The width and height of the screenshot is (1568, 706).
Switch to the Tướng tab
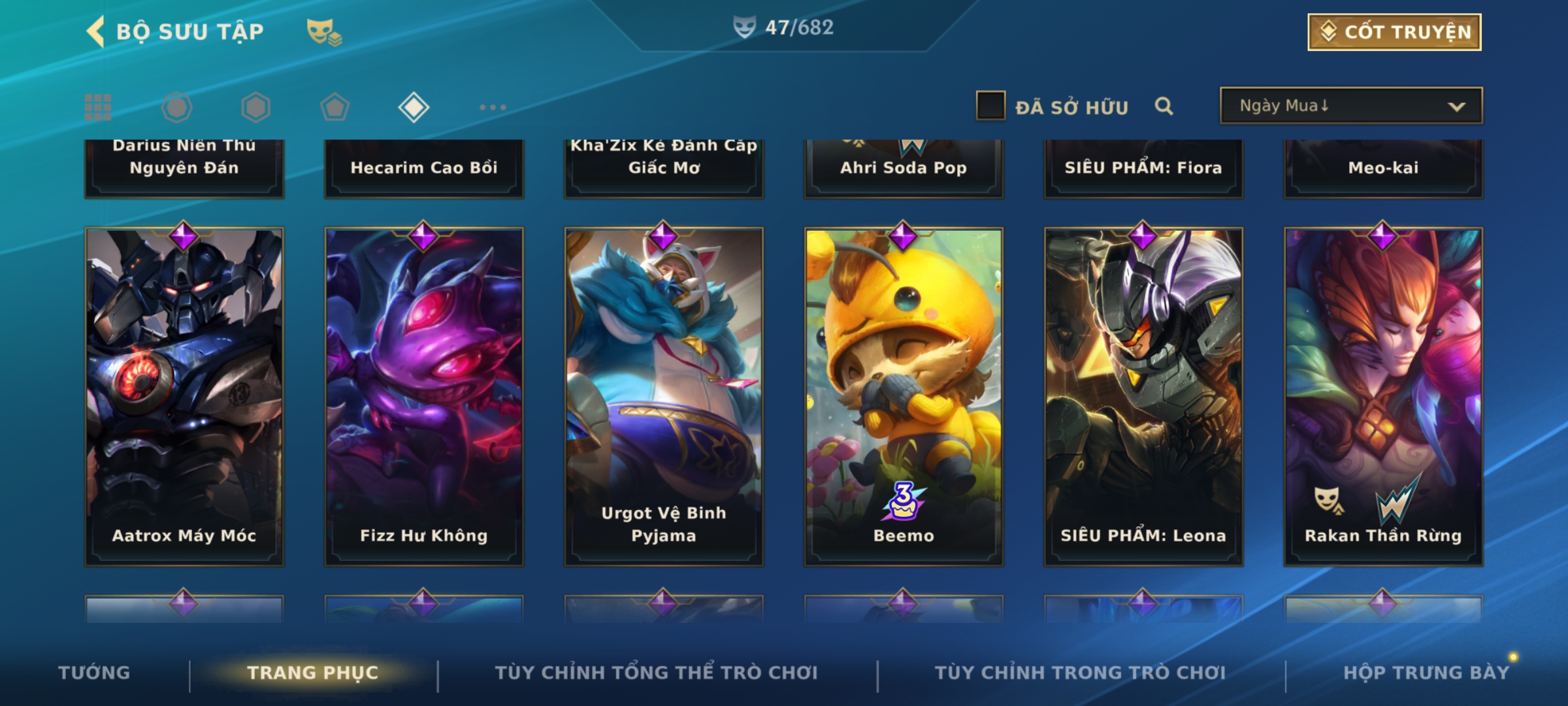coord(94,672)
